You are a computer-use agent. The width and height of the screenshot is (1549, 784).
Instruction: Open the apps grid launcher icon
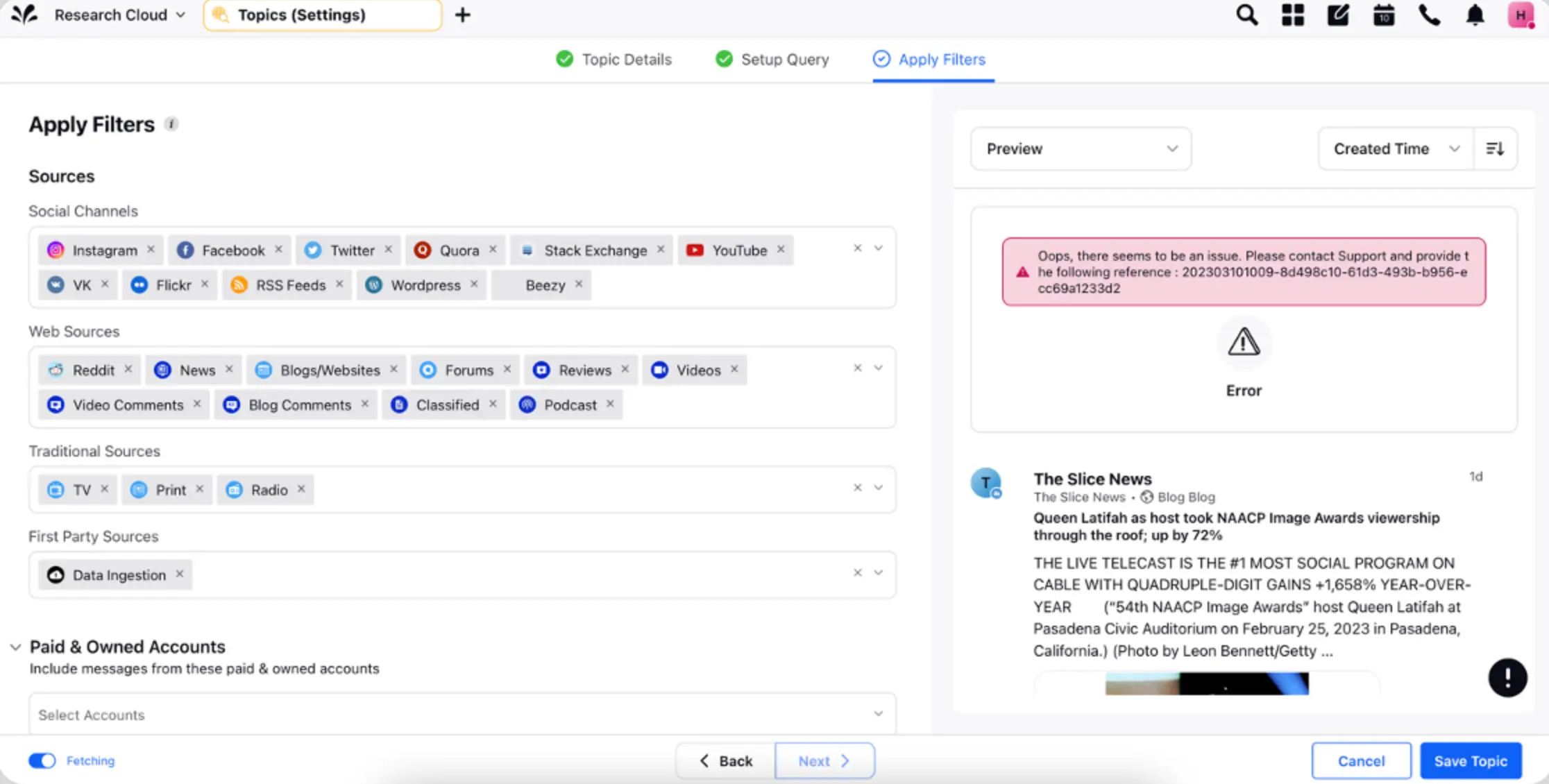[x=1292, y=15]
